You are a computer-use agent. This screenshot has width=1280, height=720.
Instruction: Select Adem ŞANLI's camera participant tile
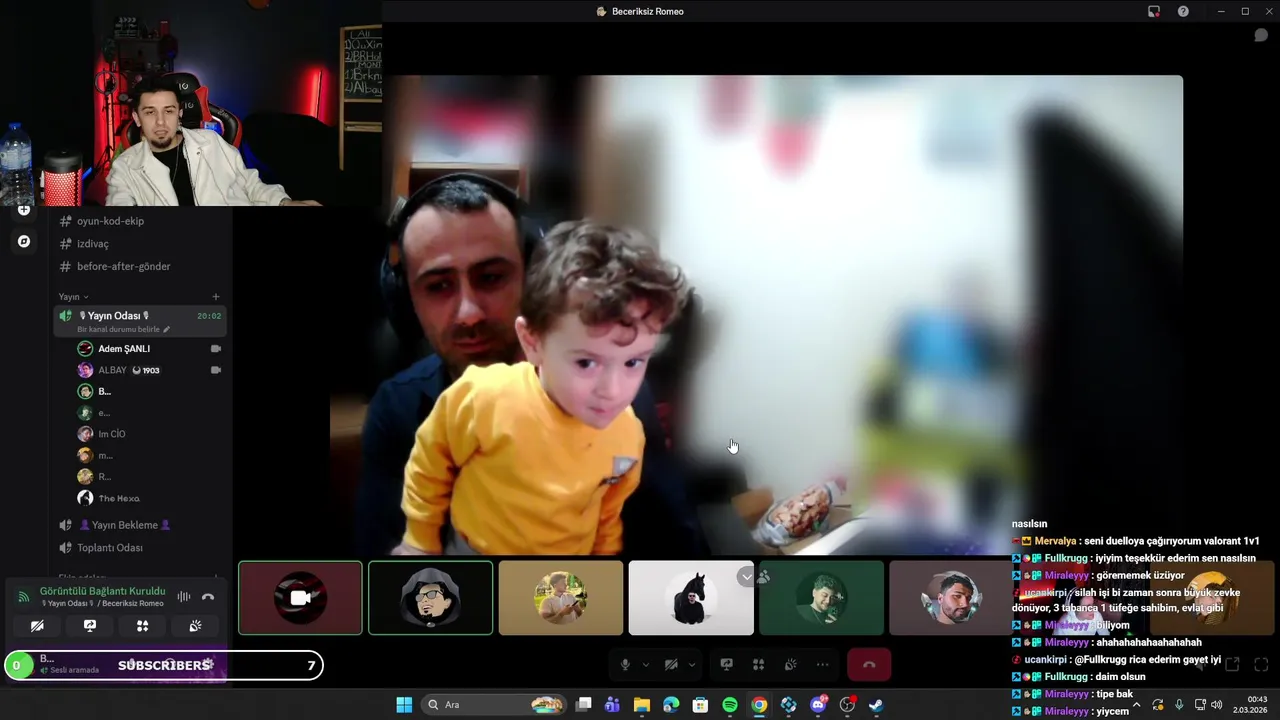click(300, 598)
